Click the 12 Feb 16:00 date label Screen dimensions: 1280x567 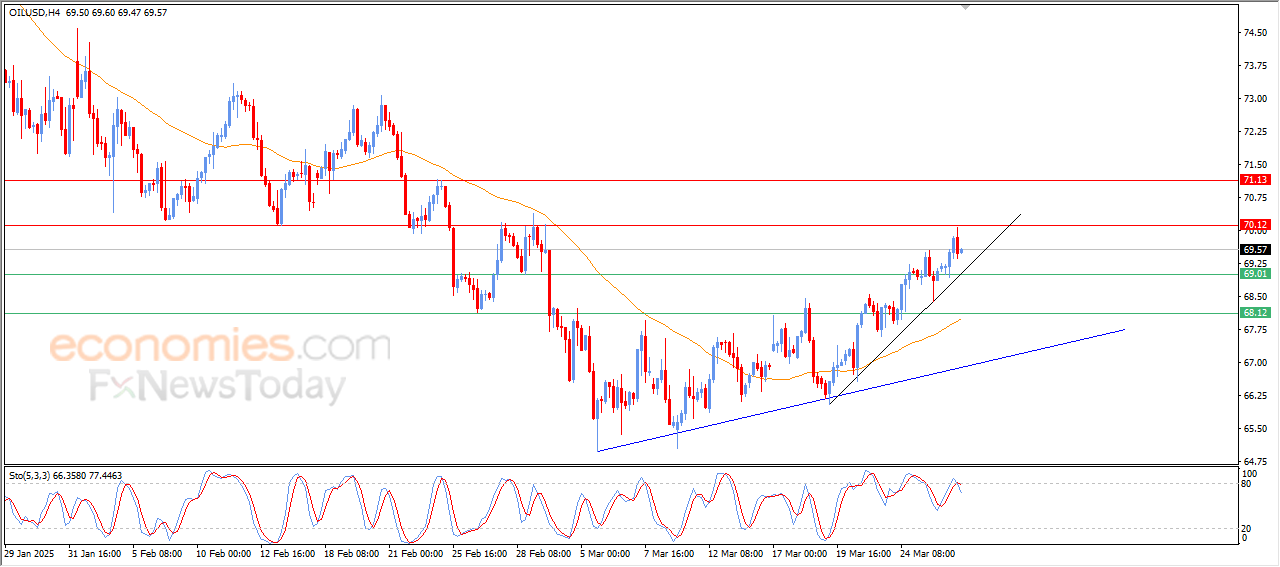click(x=287, y=552)
